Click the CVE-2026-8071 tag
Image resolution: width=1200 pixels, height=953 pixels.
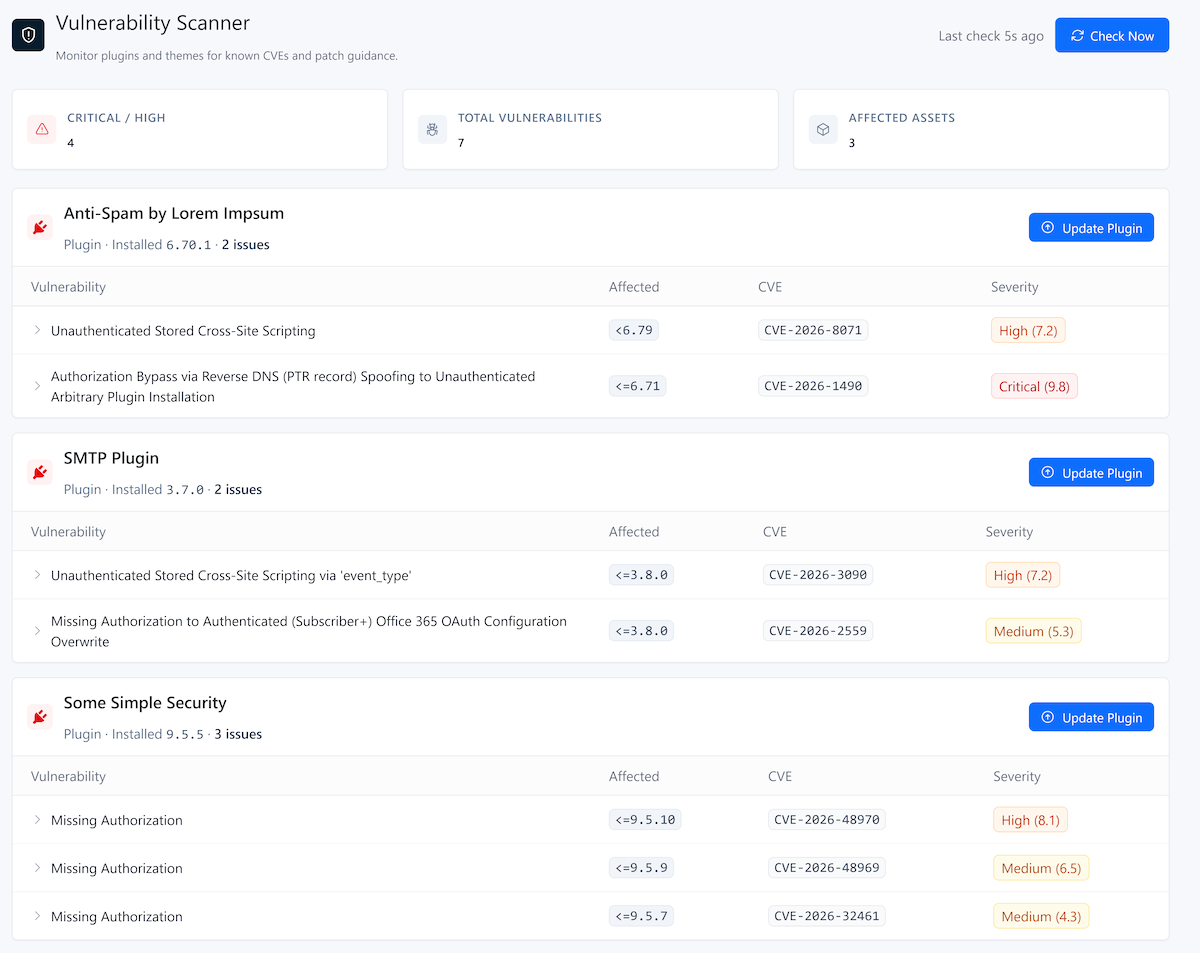point(813,330)
